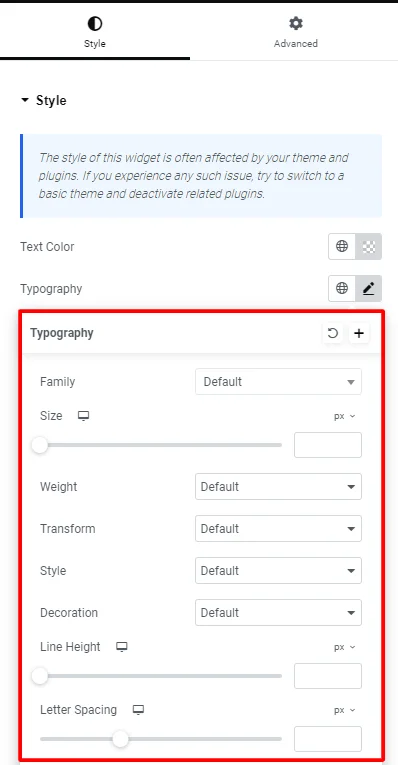Open the Decoration dropdown
The image size is (398, 765).
[278, 612]
